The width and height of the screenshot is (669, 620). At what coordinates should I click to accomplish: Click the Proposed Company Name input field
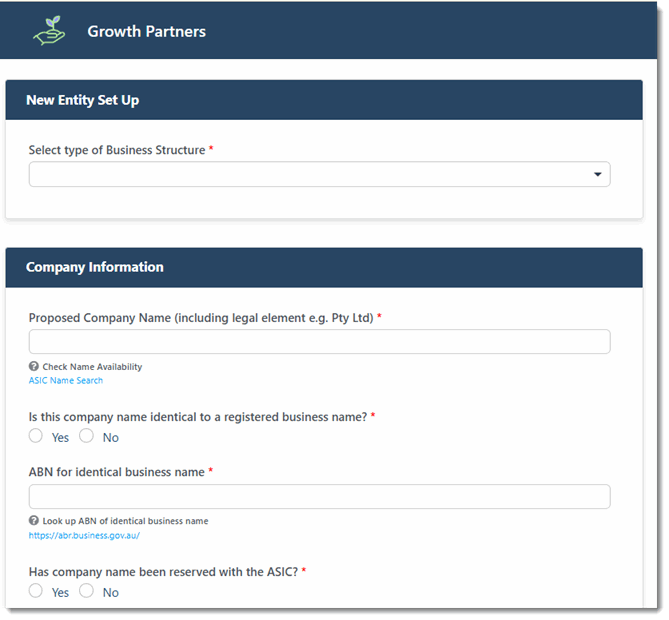320,341
